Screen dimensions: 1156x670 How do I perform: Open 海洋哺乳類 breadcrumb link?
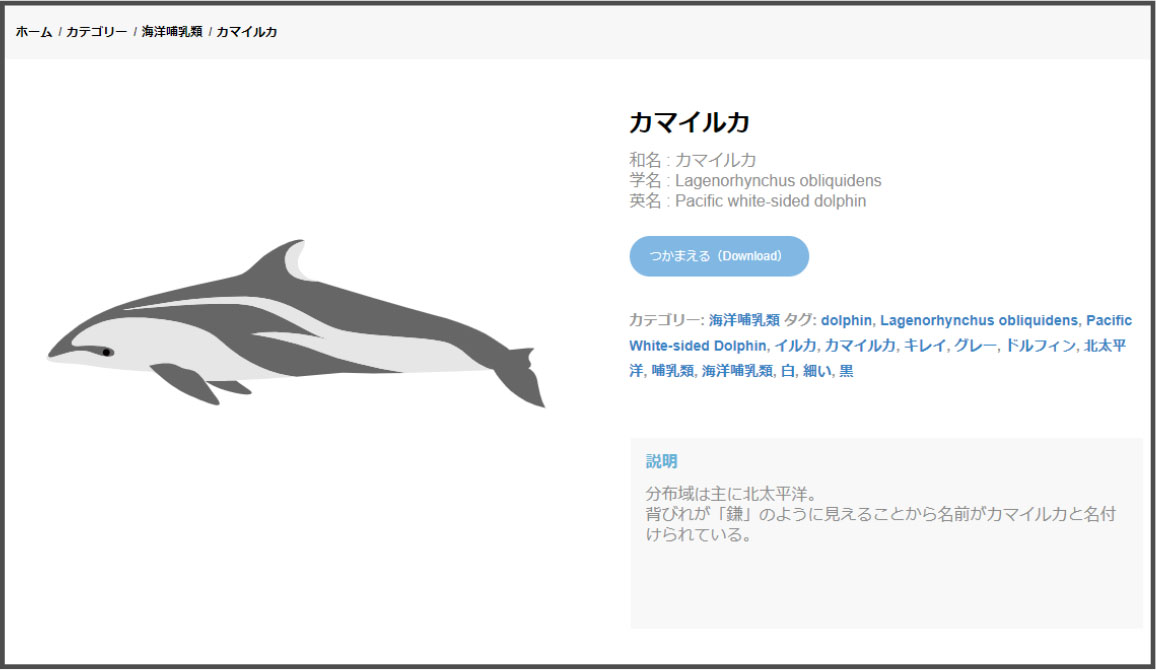pyautogui.click(x=172, y=32)
